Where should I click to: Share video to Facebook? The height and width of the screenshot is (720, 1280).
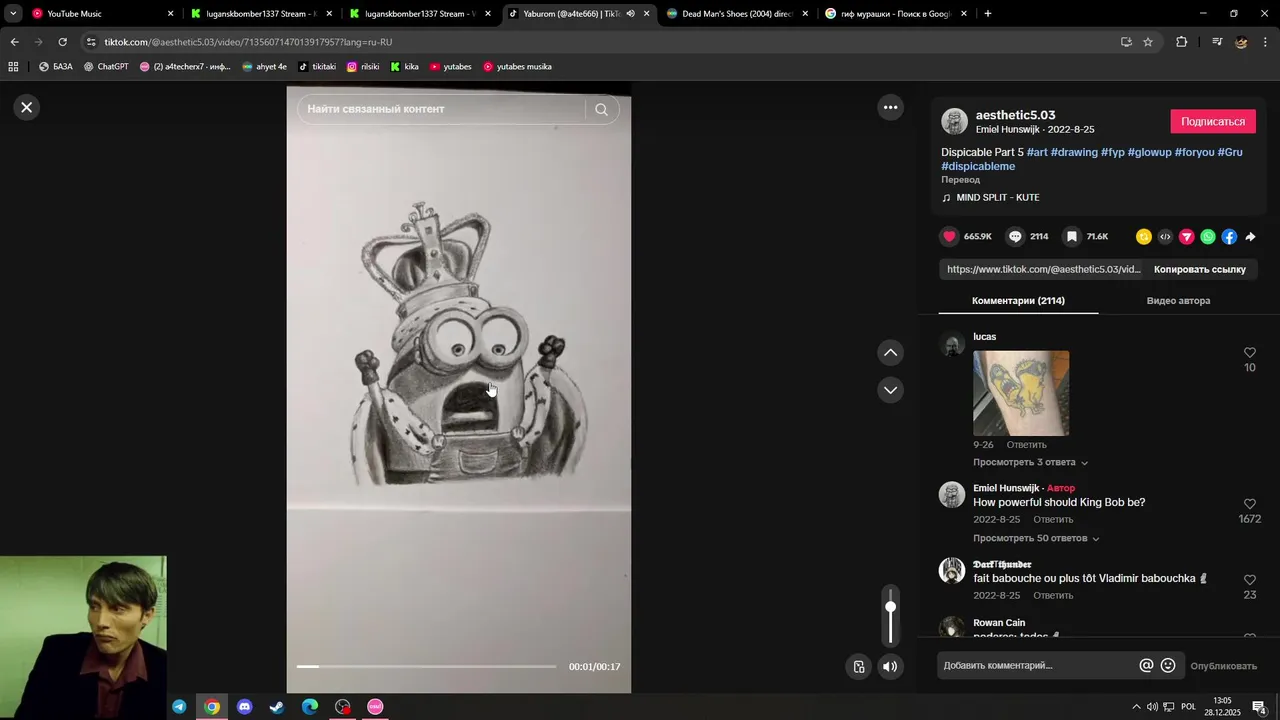point(1229,237)
